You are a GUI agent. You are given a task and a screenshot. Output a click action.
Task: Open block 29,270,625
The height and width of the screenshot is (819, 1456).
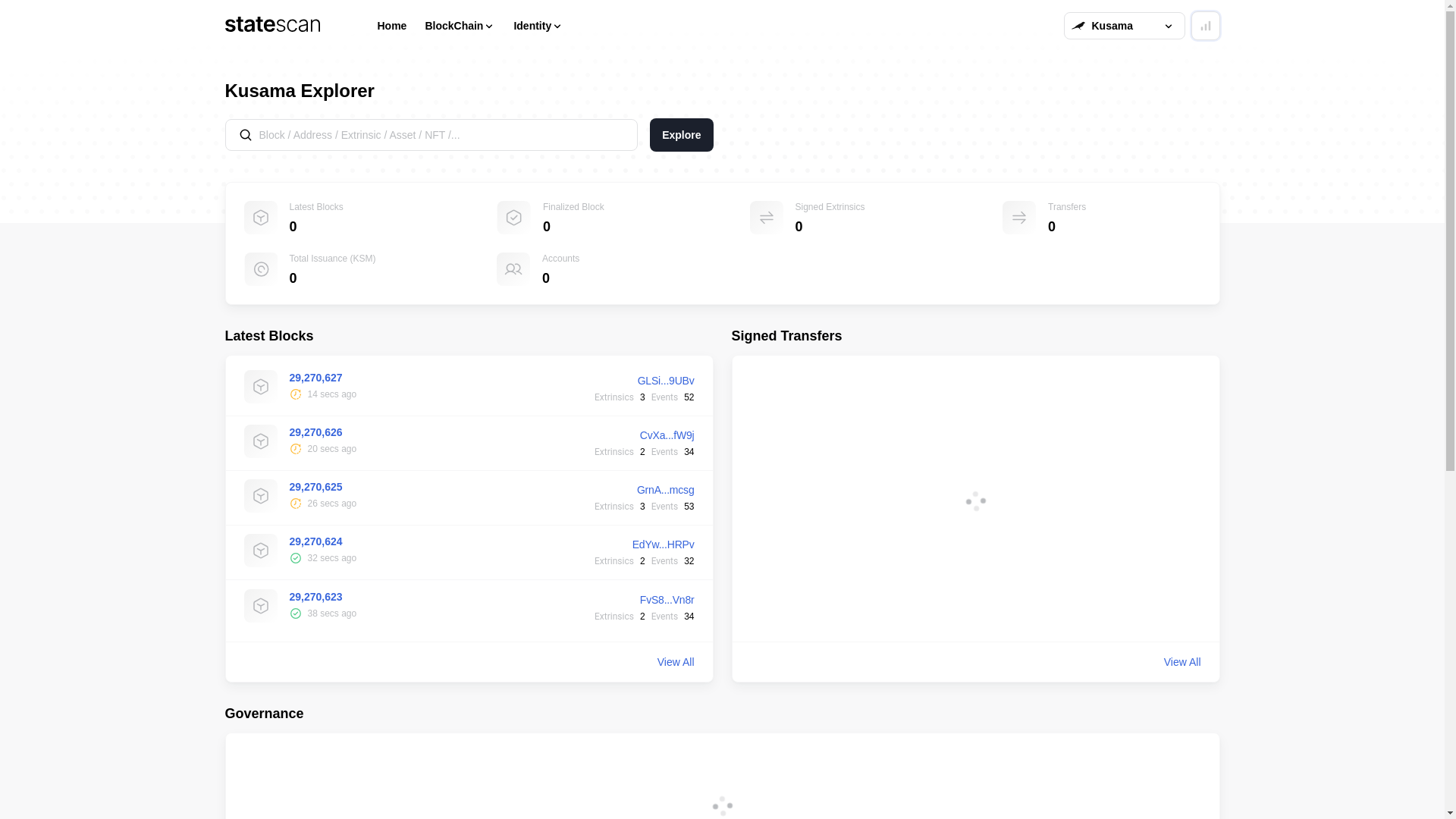(315, 487)
